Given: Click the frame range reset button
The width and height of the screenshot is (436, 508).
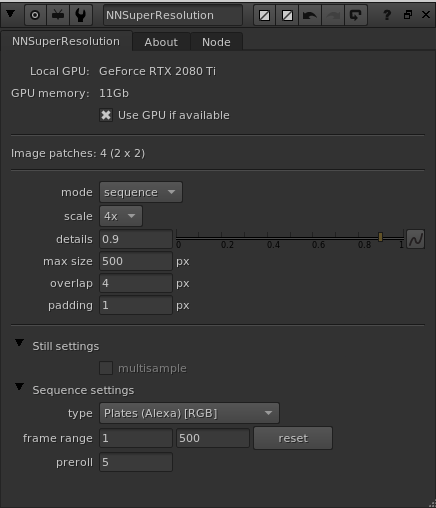Looking at the screenshot, I should pos(293,438).
